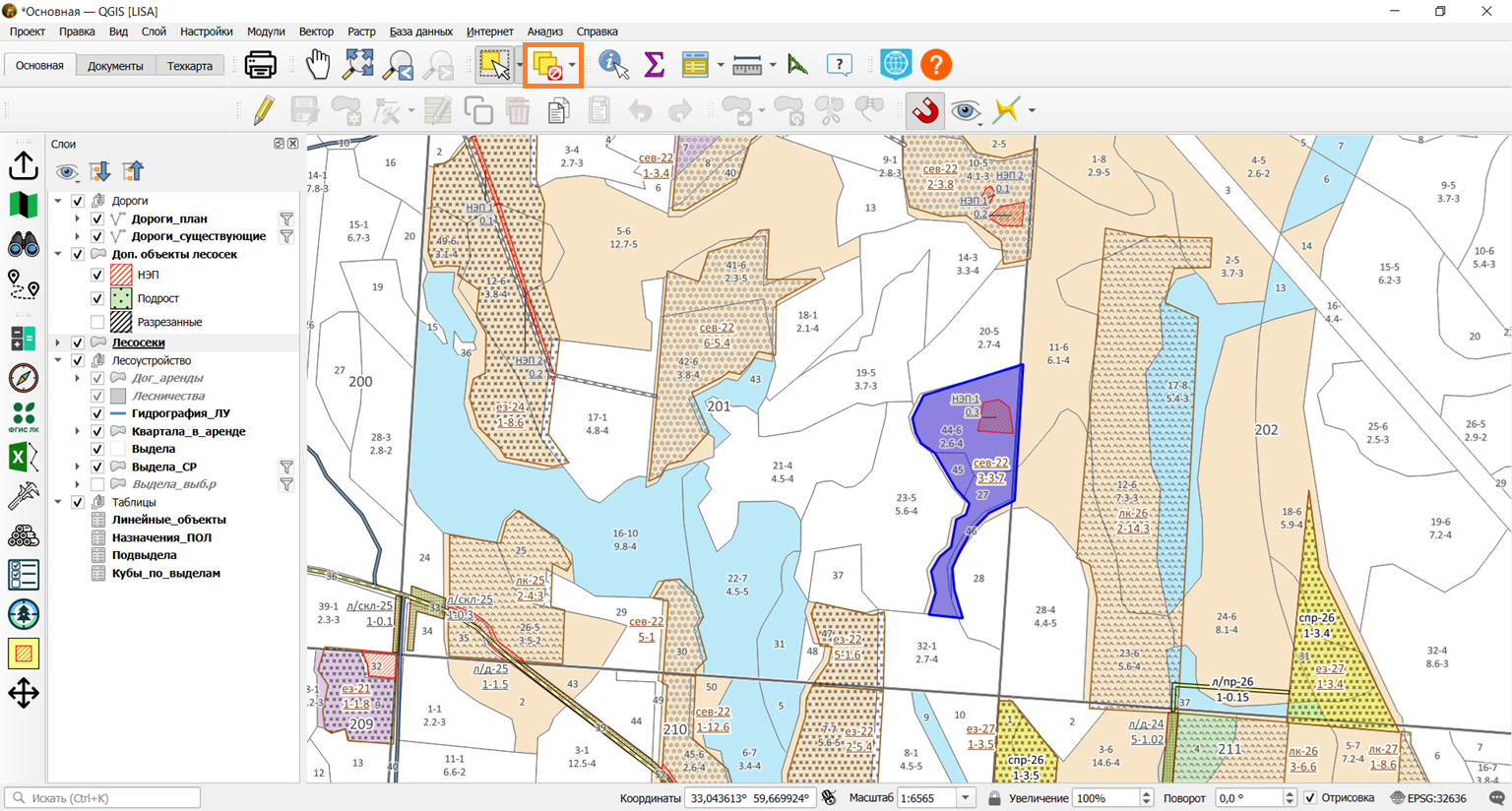The height and width of the screenshot is (811, 1512).
Task: Click the green folded map sidebar icon
Action: tap(24, 205)
